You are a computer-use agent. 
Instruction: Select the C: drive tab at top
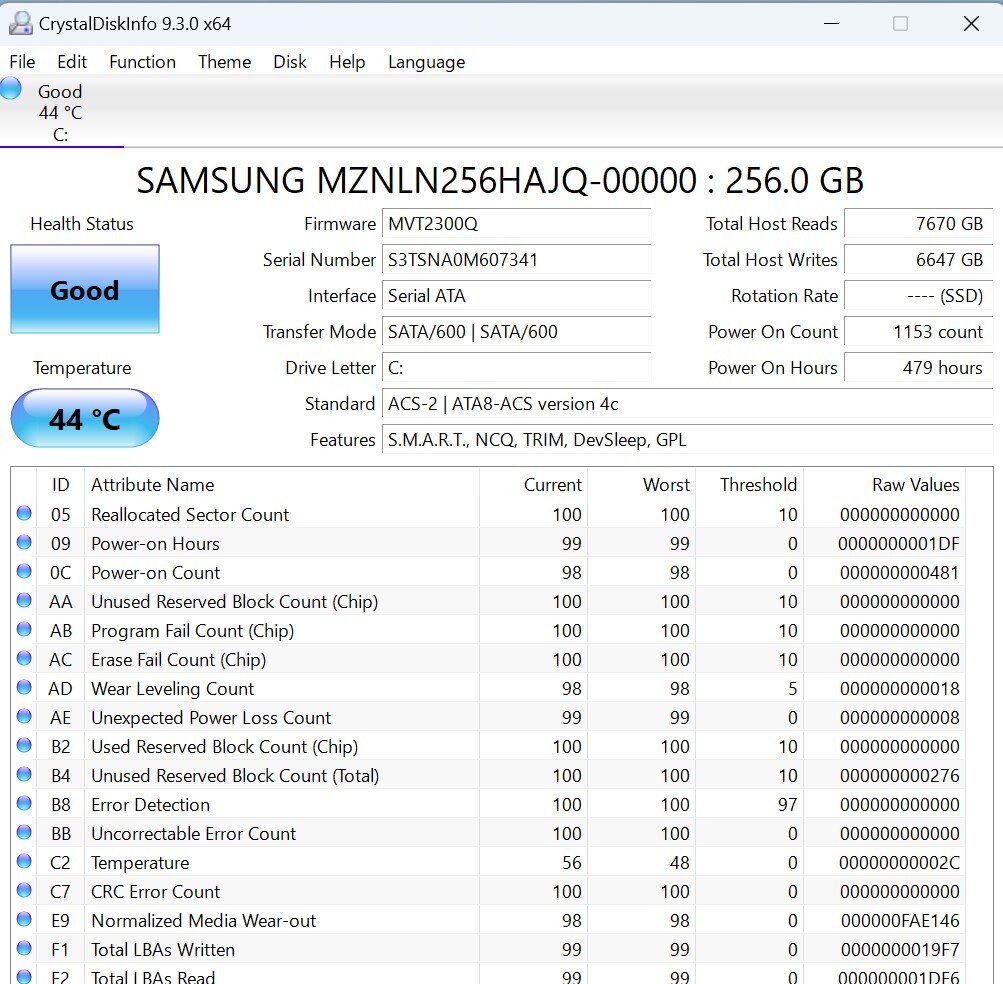(60, 113)
